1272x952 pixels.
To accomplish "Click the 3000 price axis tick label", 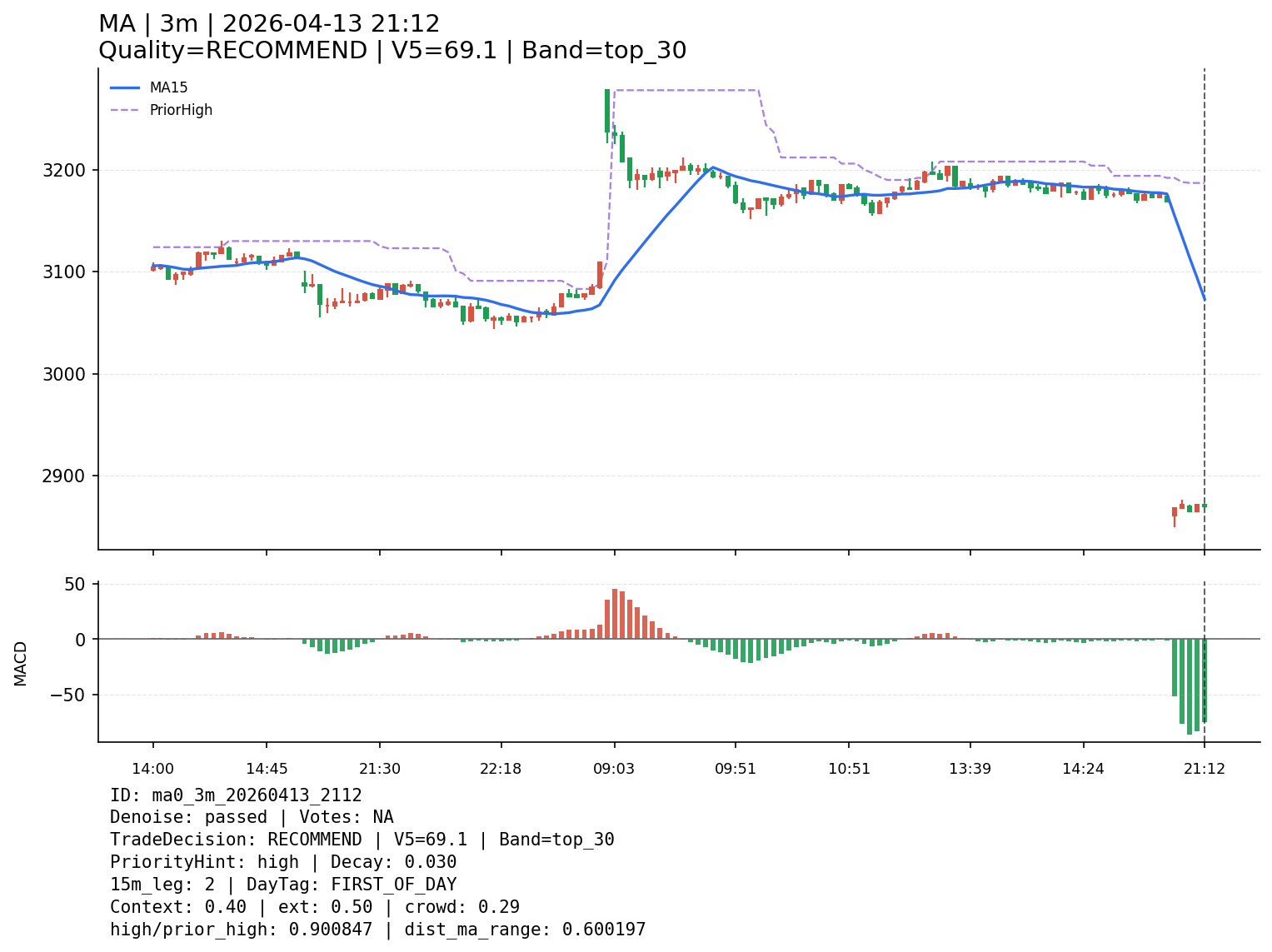I will [63, 374].
